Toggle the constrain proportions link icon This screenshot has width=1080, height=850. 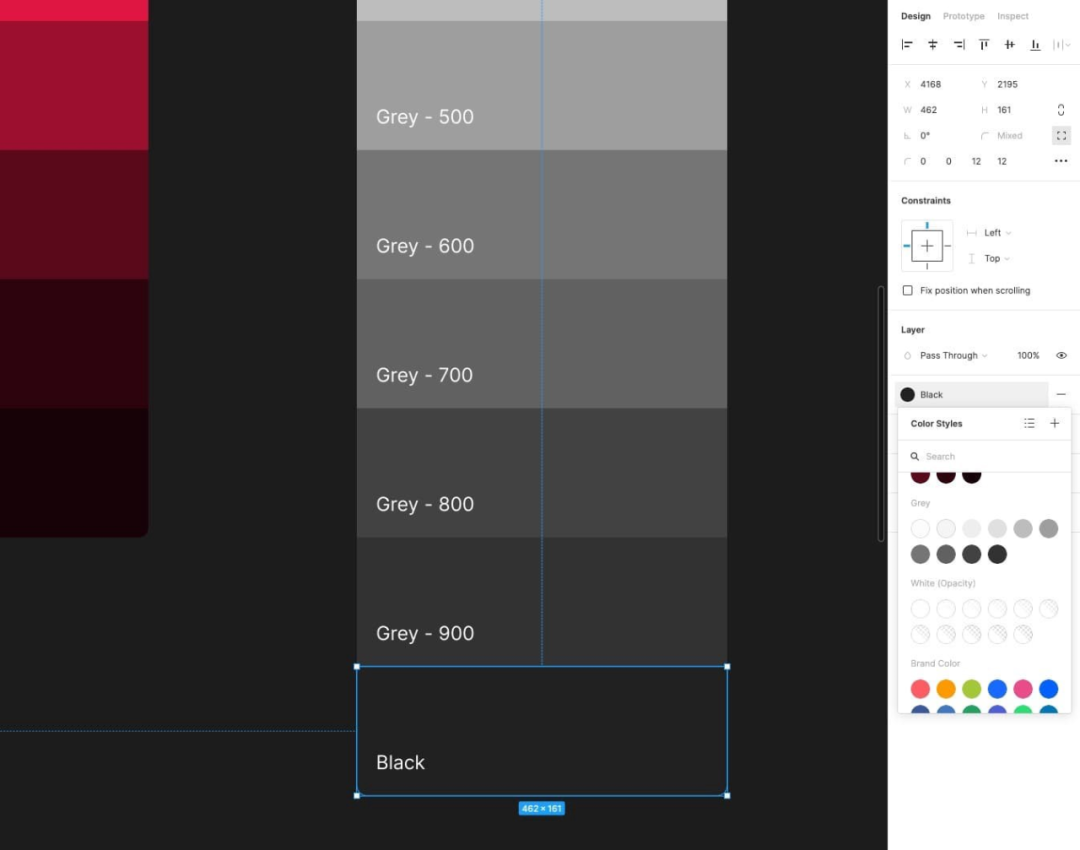[1061, 110]
